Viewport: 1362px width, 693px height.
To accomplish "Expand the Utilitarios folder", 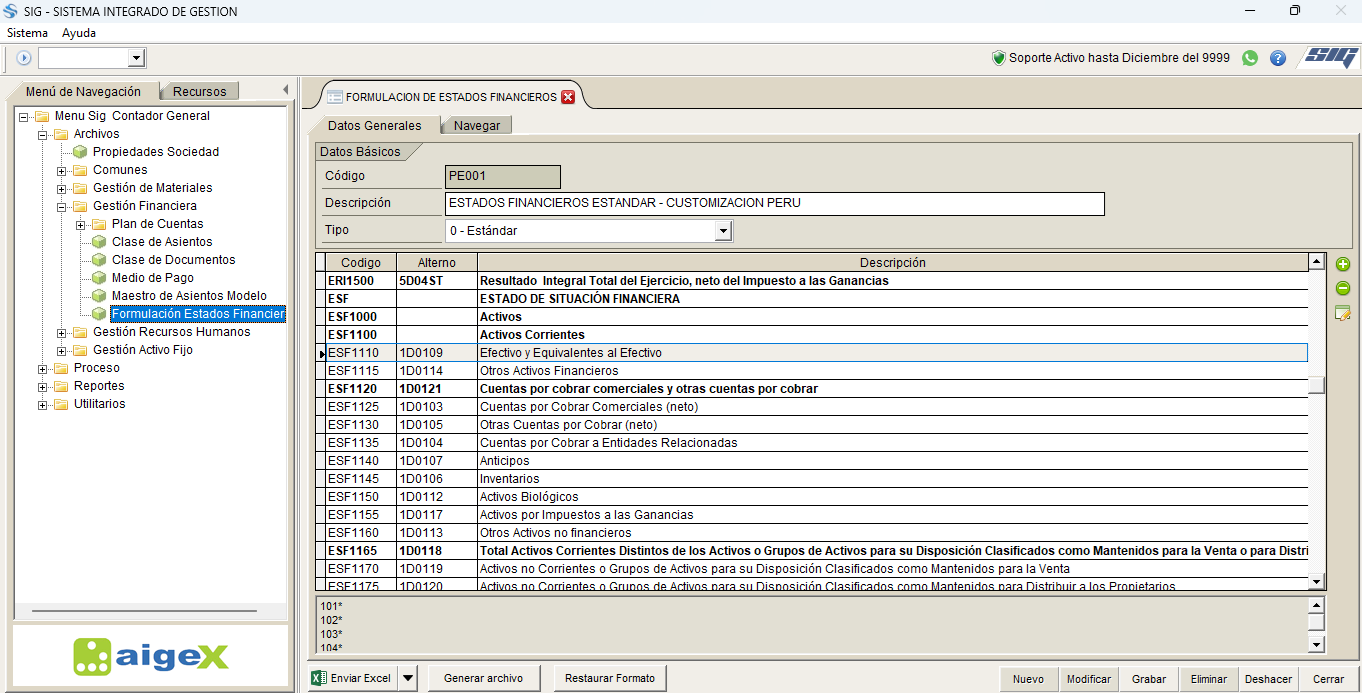I will click(43, 404).
